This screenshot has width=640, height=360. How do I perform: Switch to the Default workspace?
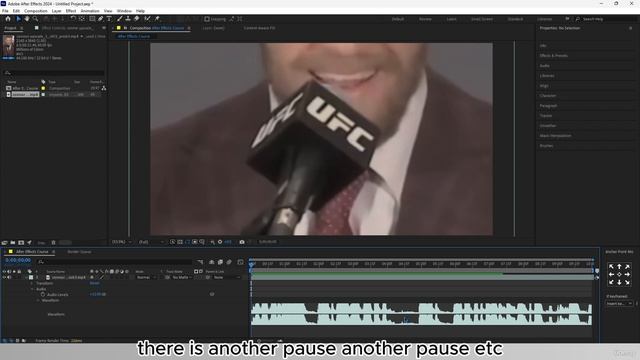tap(398, 19)
